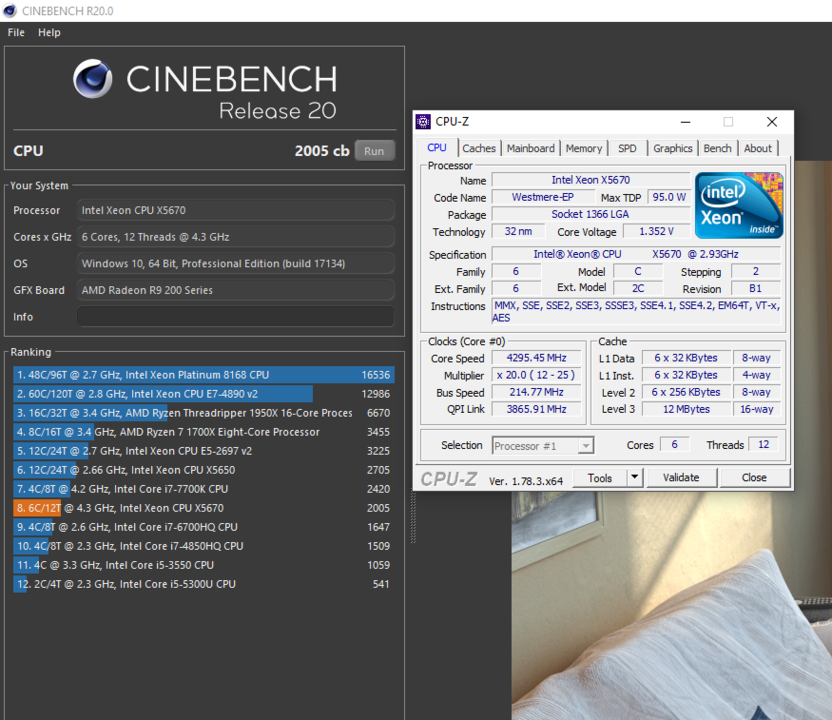
Task: Select ranking entry Core i7-4850HQ
Action: pyautogui.click(x=204, y=546)
